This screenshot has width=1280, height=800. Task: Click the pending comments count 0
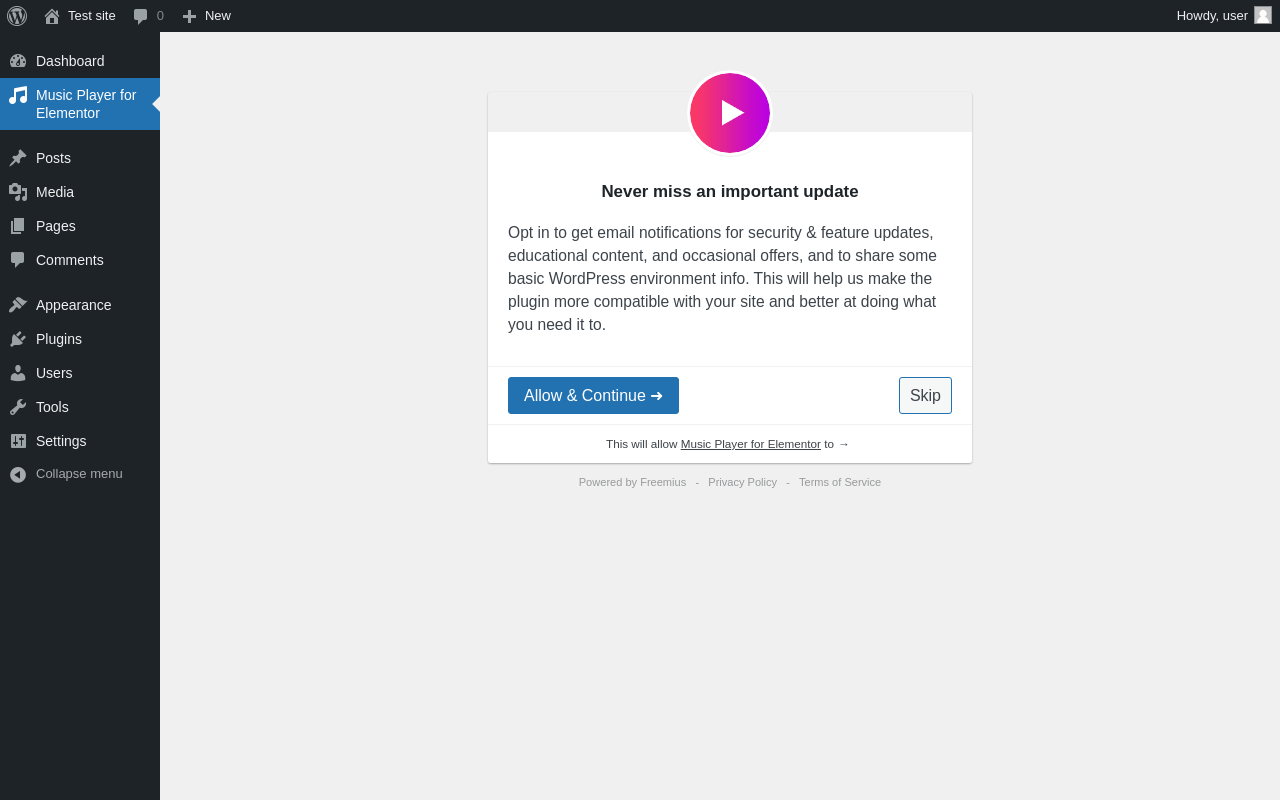pyautogui.click(x=160, y=16)
